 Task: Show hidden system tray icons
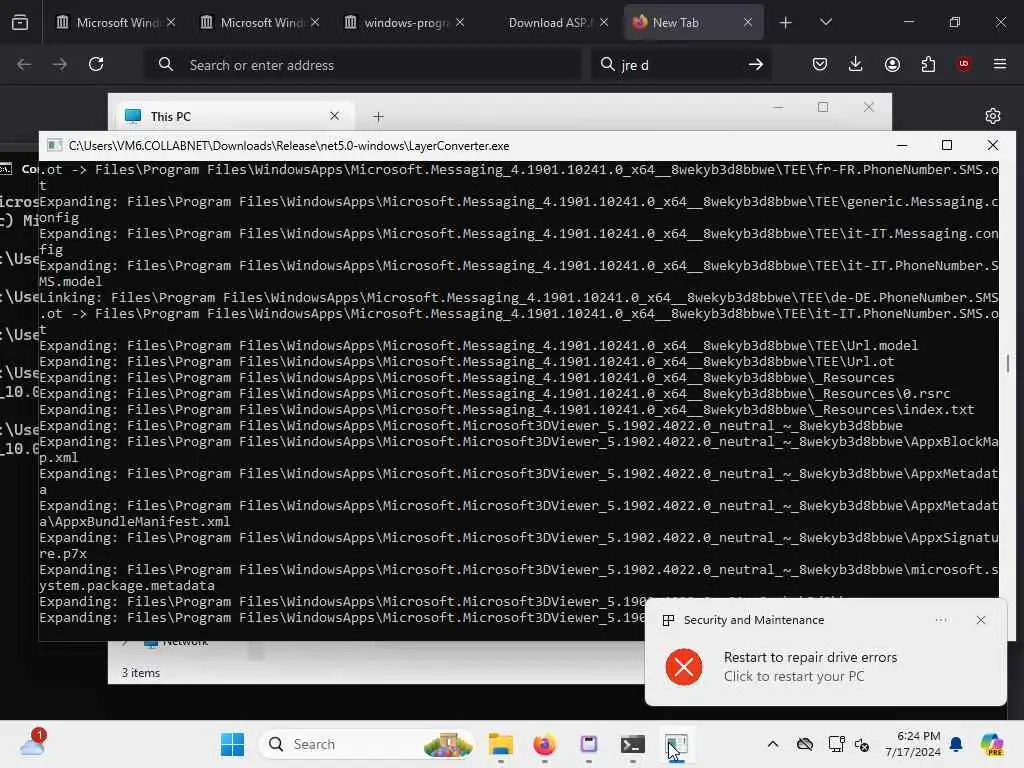point(773,744)
